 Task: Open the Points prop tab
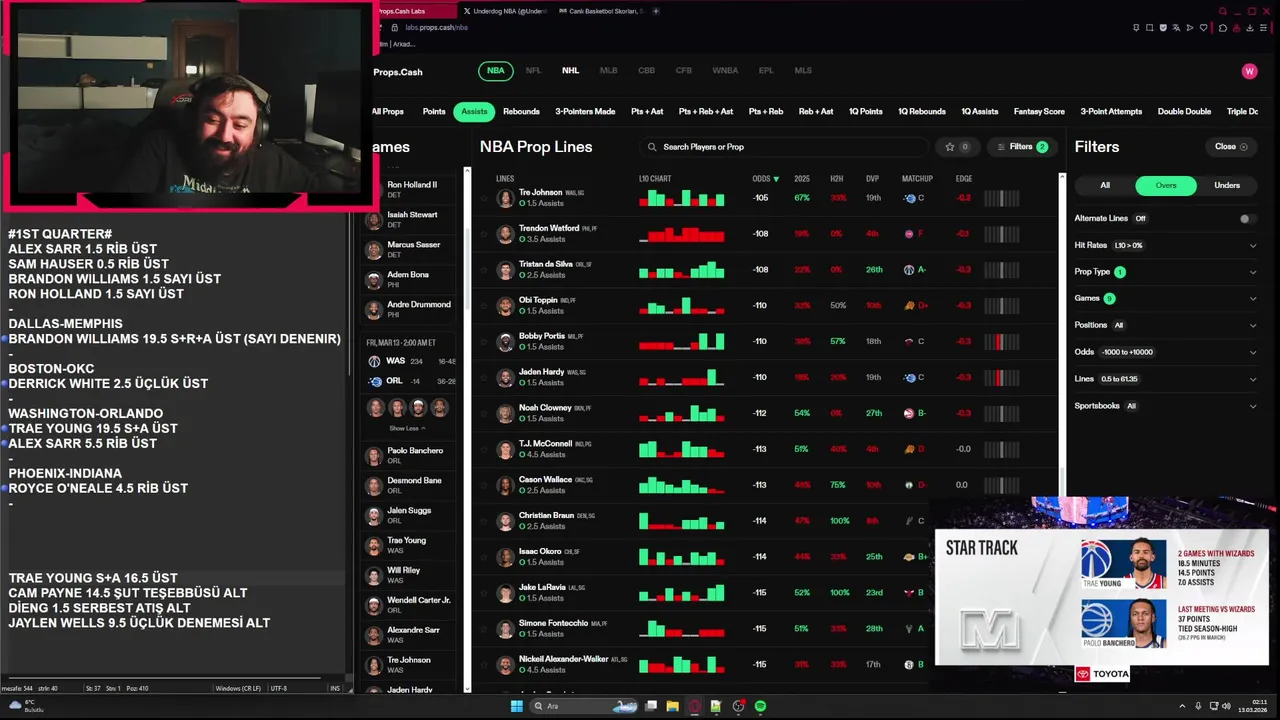(x=434, y=112)
